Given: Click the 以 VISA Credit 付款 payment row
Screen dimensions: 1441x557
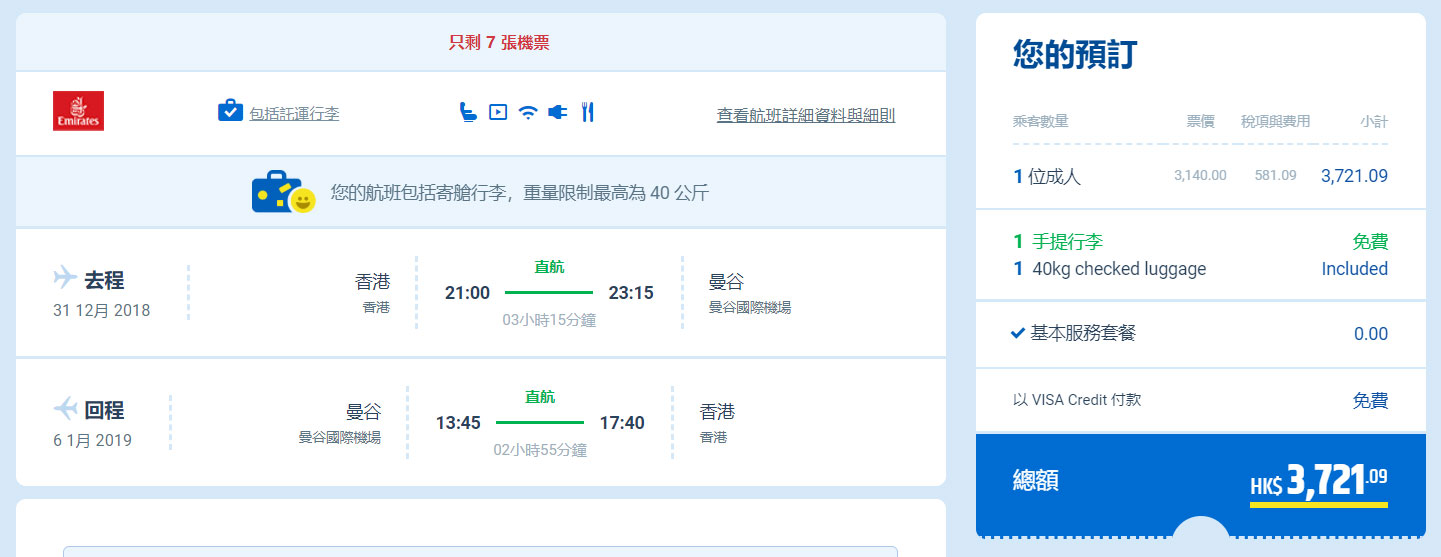Looking at the screenshot, I should point(1076,400).
